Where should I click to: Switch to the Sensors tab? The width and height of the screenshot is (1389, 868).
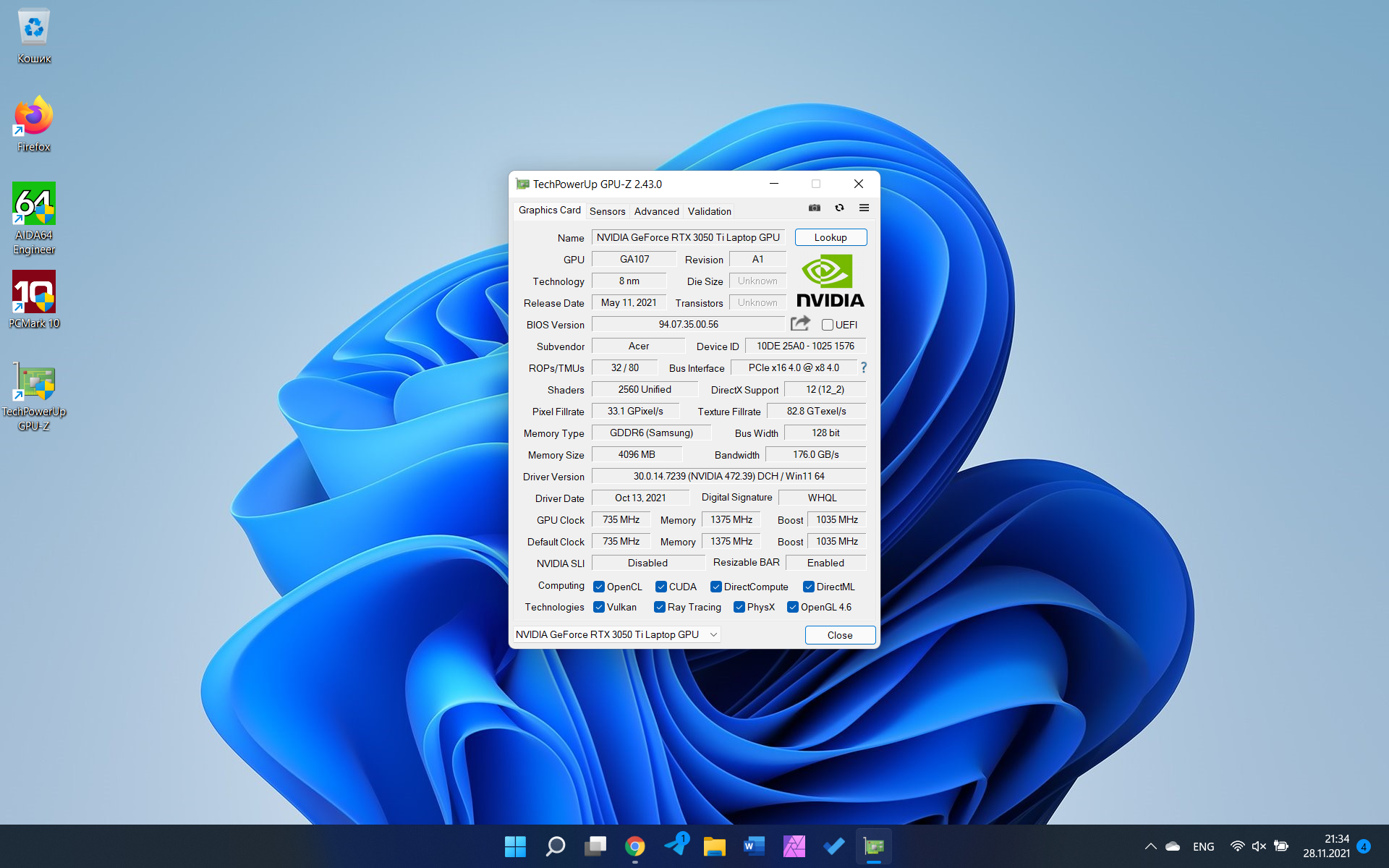point(607,211)
